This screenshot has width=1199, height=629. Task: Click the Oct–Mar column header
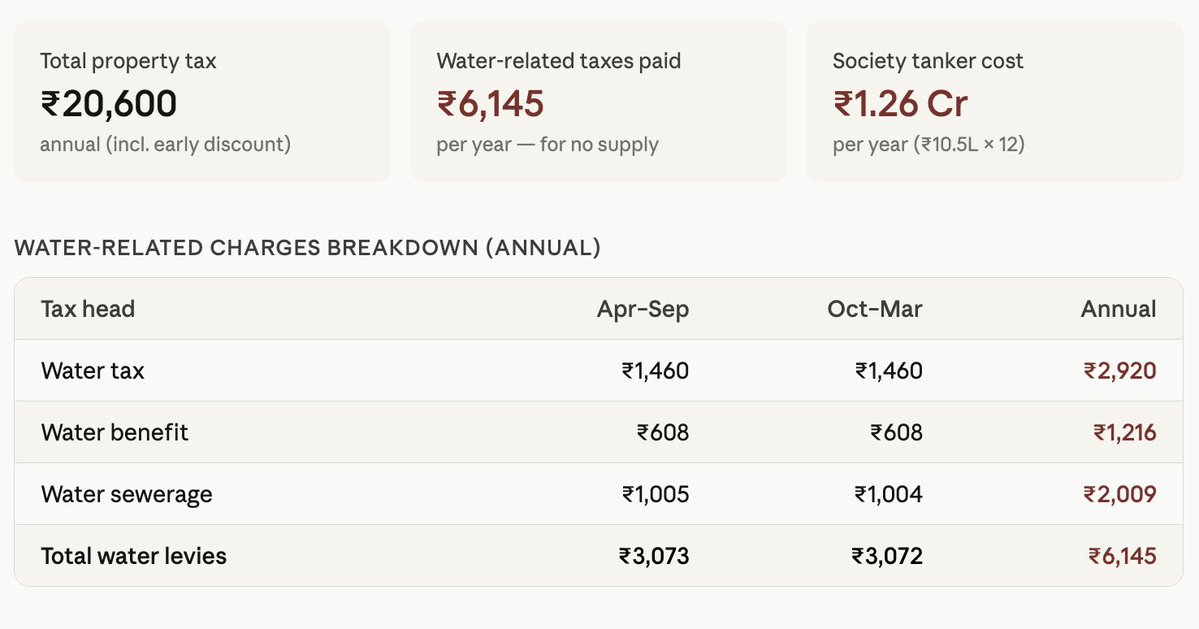(x=875, y=309)
